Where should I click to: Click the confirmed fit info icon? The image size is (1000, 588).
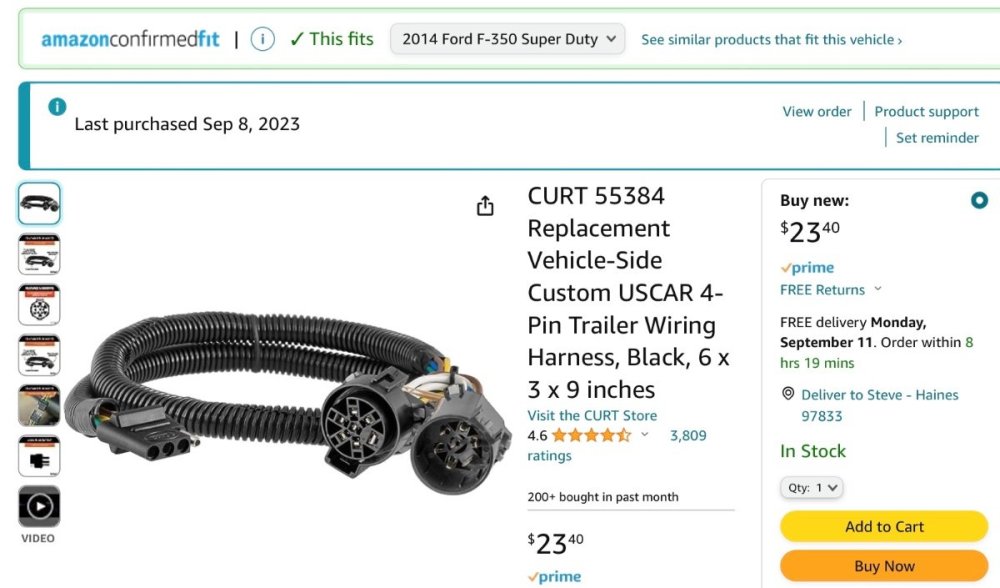pos(262,39)
